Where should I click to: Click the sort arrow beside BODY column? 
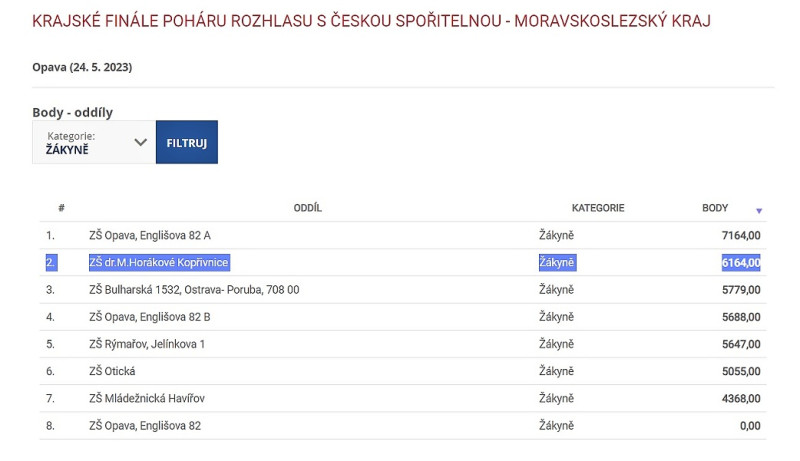coord(759,210)
